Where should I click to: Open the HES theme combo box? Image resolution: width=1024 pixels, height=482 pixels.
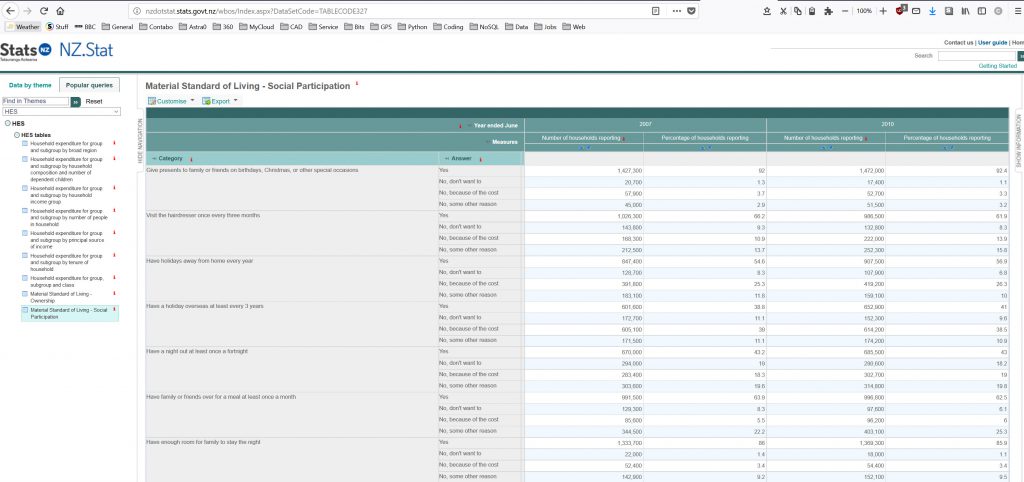point(61,112)
